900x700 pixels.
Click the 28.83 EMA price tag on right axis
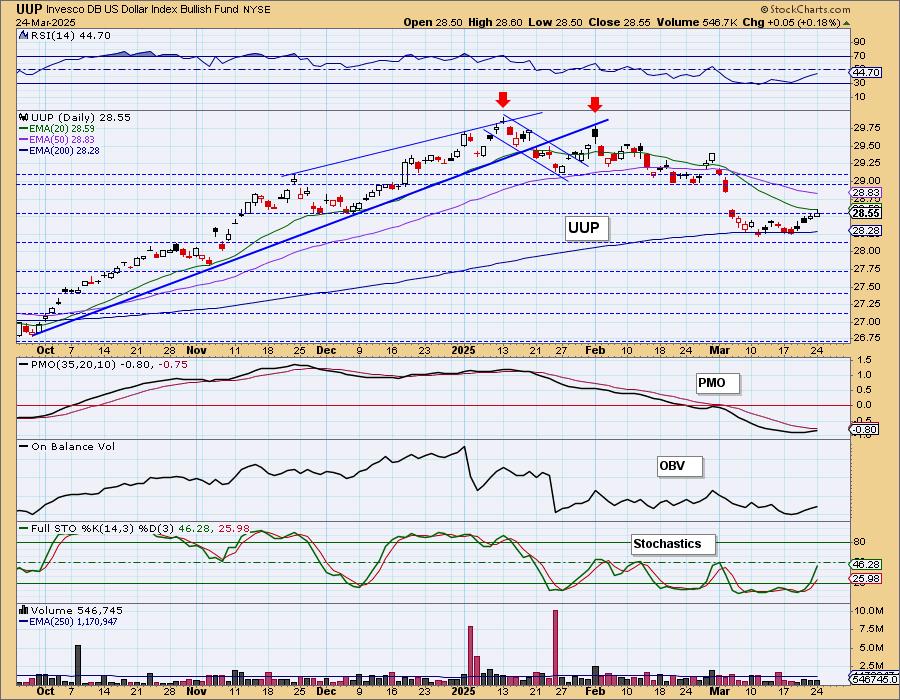pyautogui.click(x=867, y=193)
